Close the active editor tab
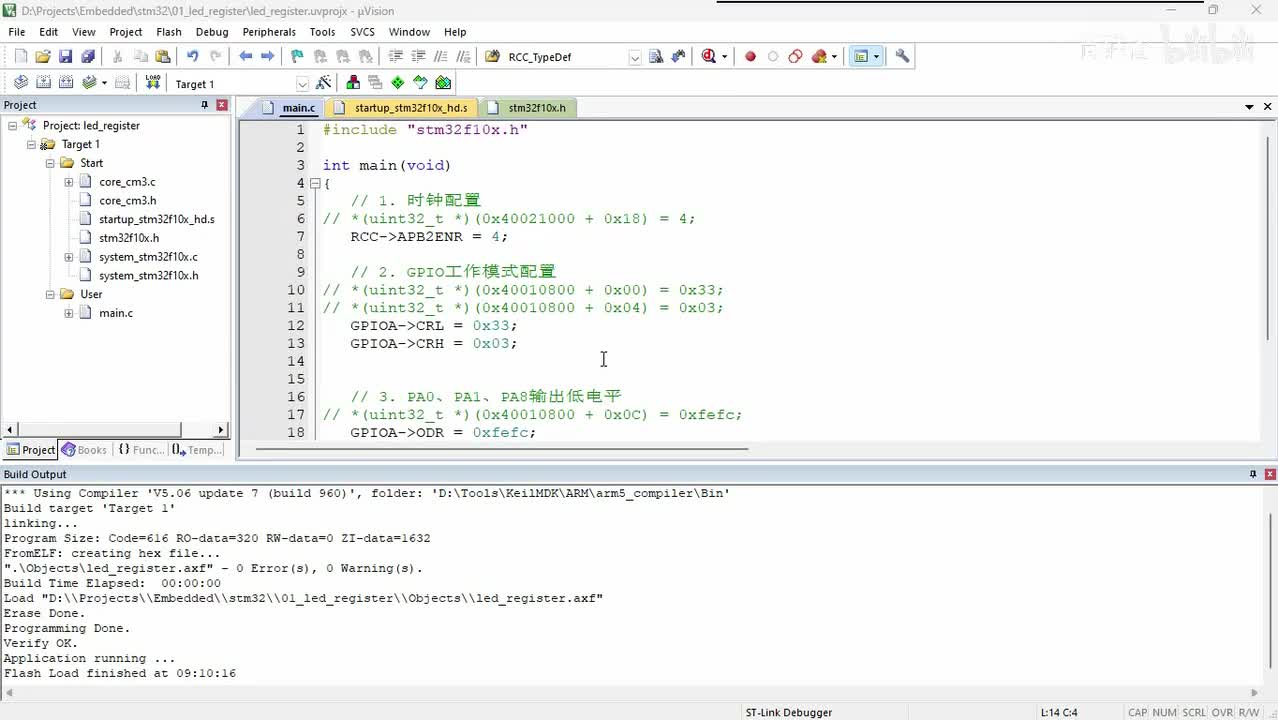1278x720 pixels. tap(1268, 107)
